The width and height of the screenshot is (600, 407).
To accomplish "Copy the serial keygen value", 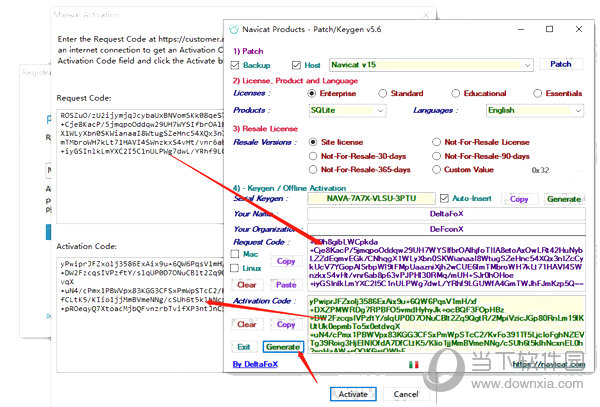I will (519, 199).
